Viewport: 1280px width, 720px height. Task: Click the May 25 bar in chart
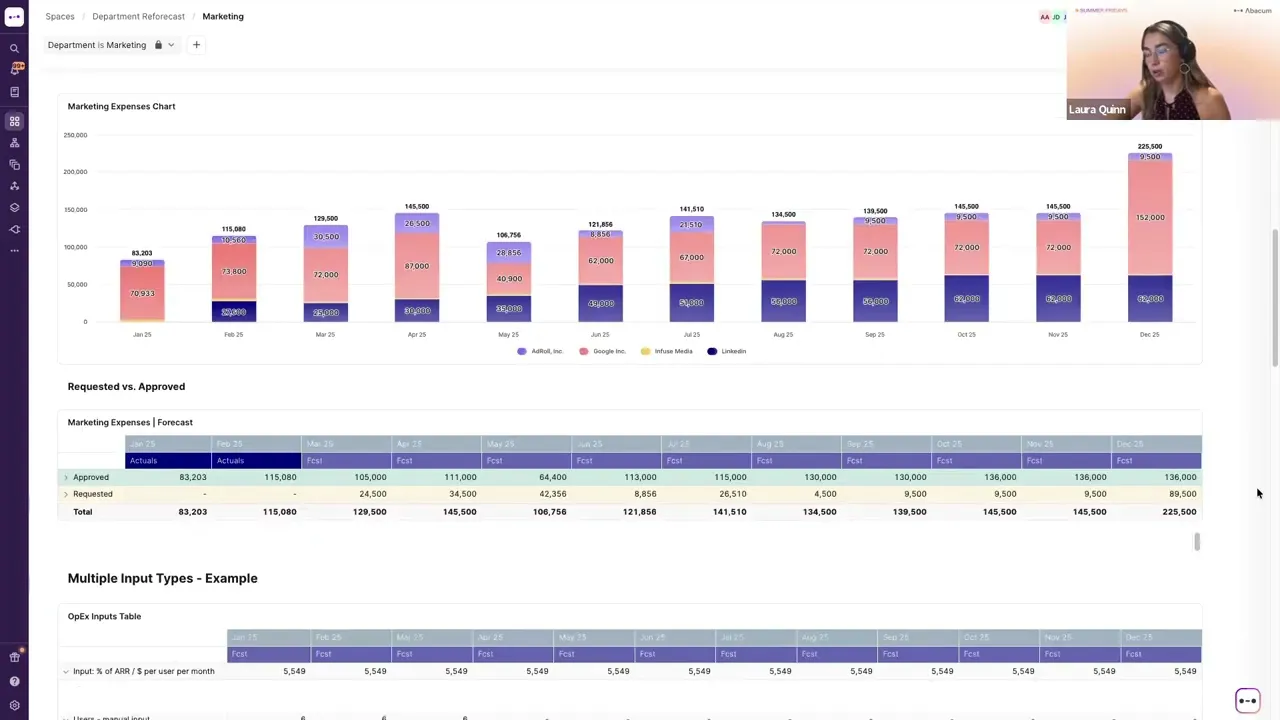click(508, 282)
